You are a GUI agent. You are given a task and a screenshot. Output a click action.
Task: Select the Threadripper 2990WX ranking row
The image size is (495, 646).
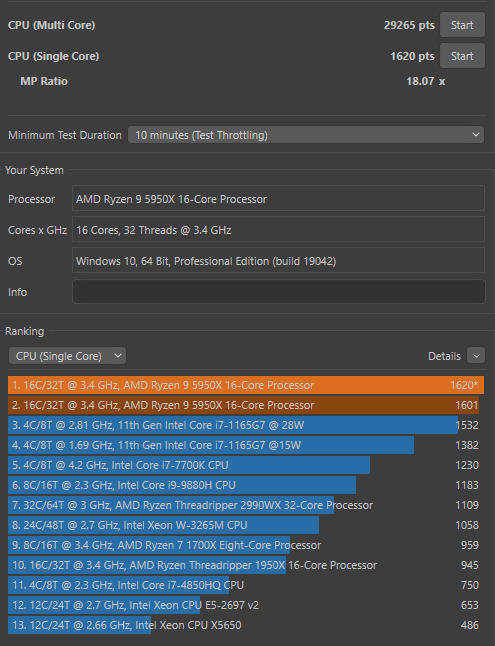[x=246, y=505]
